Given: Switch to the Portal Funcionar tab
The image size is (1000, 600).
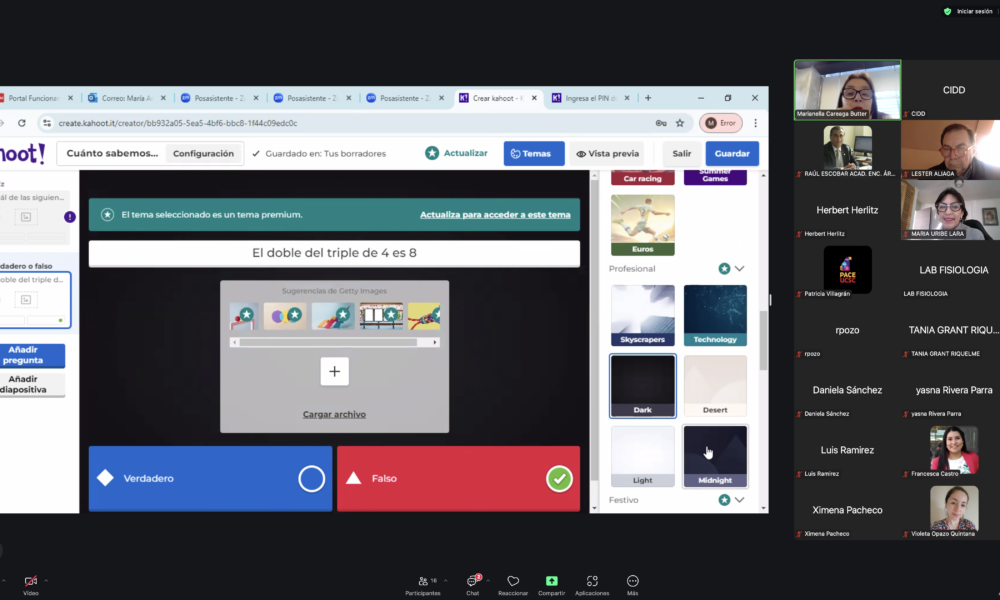Looking at the screenshot, I should coord(33,98).
